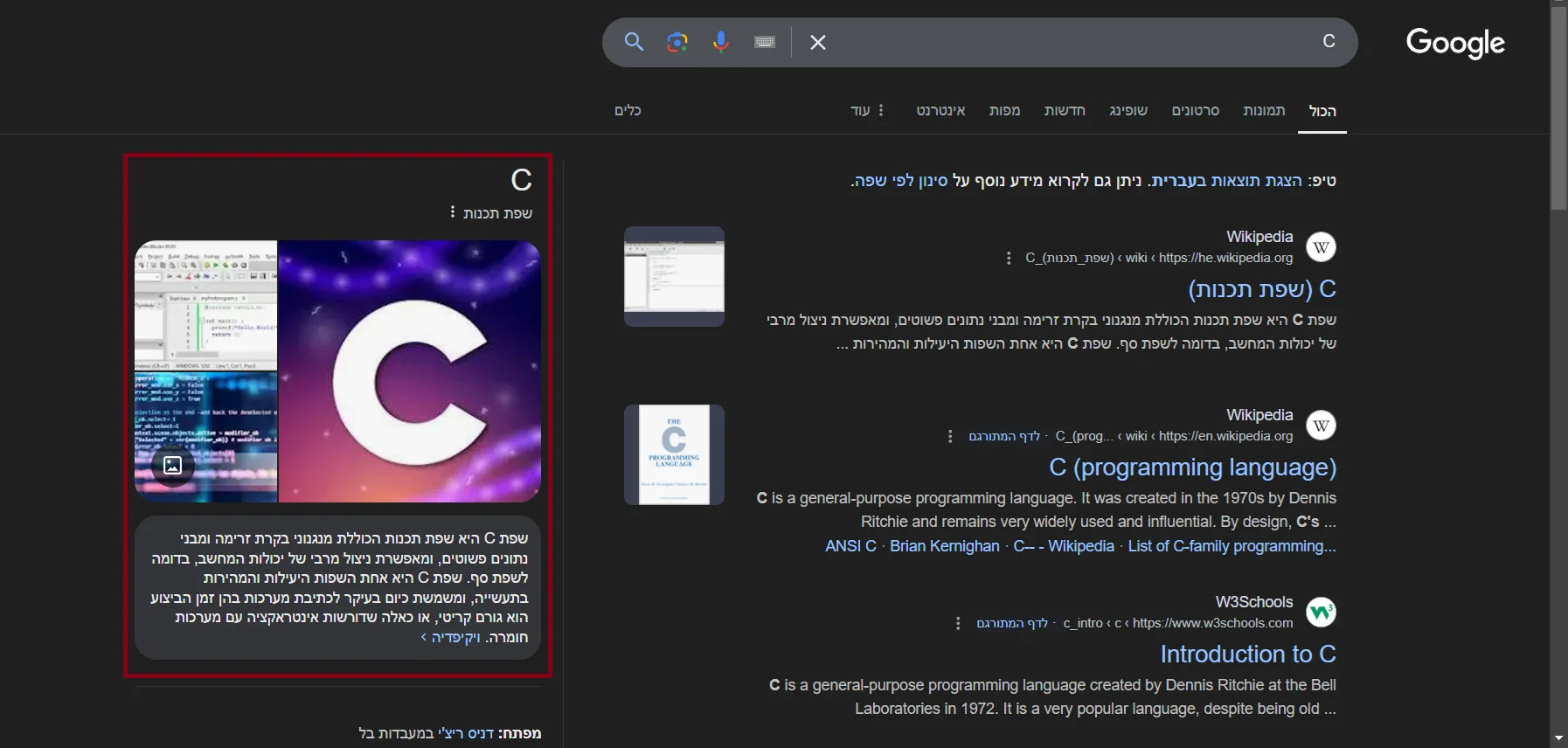Screen dimensions: 1568x748
Task: Expand the עוד (More) menu
Action: coord(867,110)
